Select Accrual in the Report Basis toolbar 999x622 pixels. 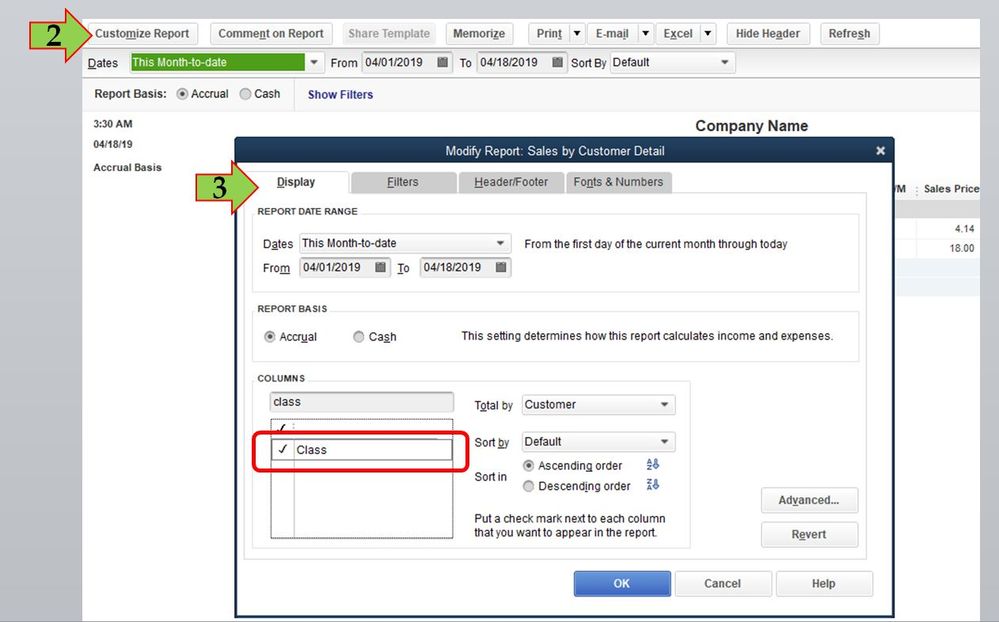182,94
